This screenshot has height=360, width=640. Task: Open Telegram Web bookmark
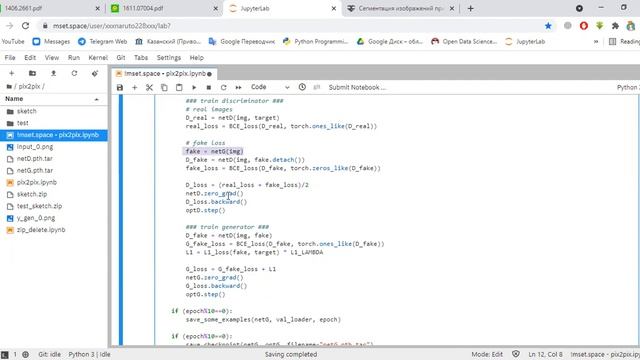[102, 42]
